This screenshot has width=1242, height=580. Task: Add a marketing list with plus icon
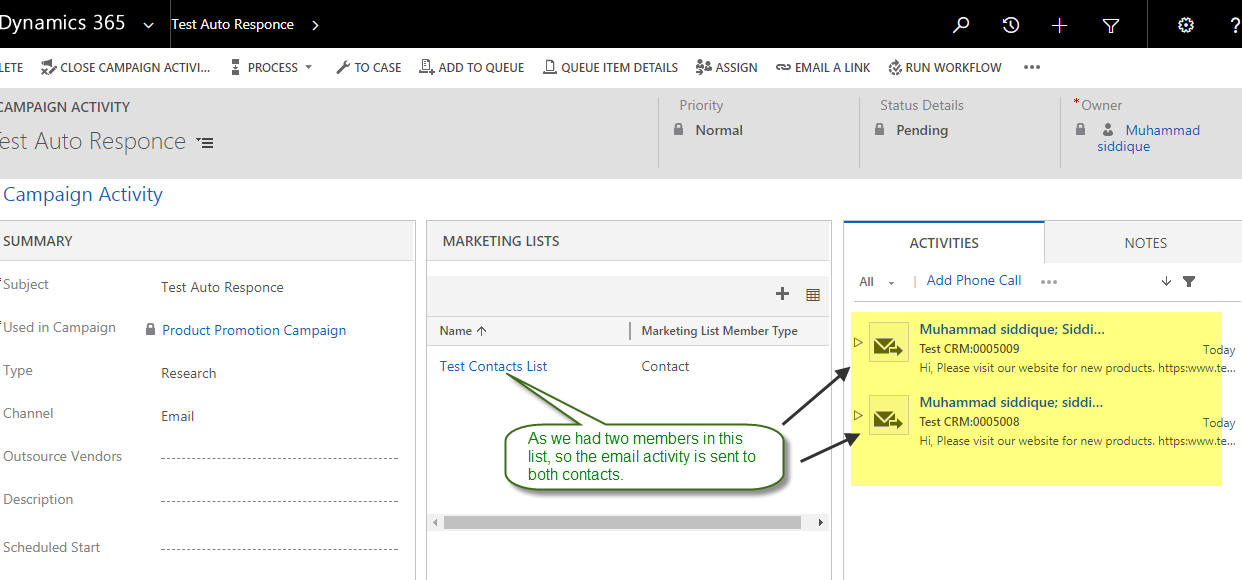pyautogui.click(x=783, y=294)
